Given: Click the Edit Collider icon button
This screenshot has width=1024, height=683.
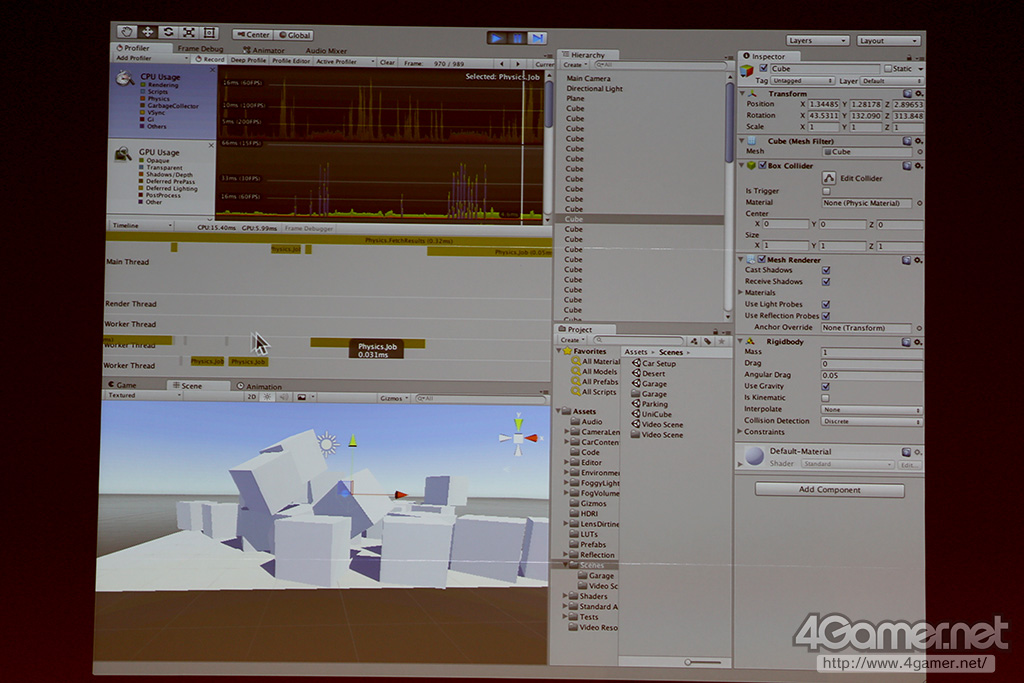Looking at the screenshot, I should [829, 178].
